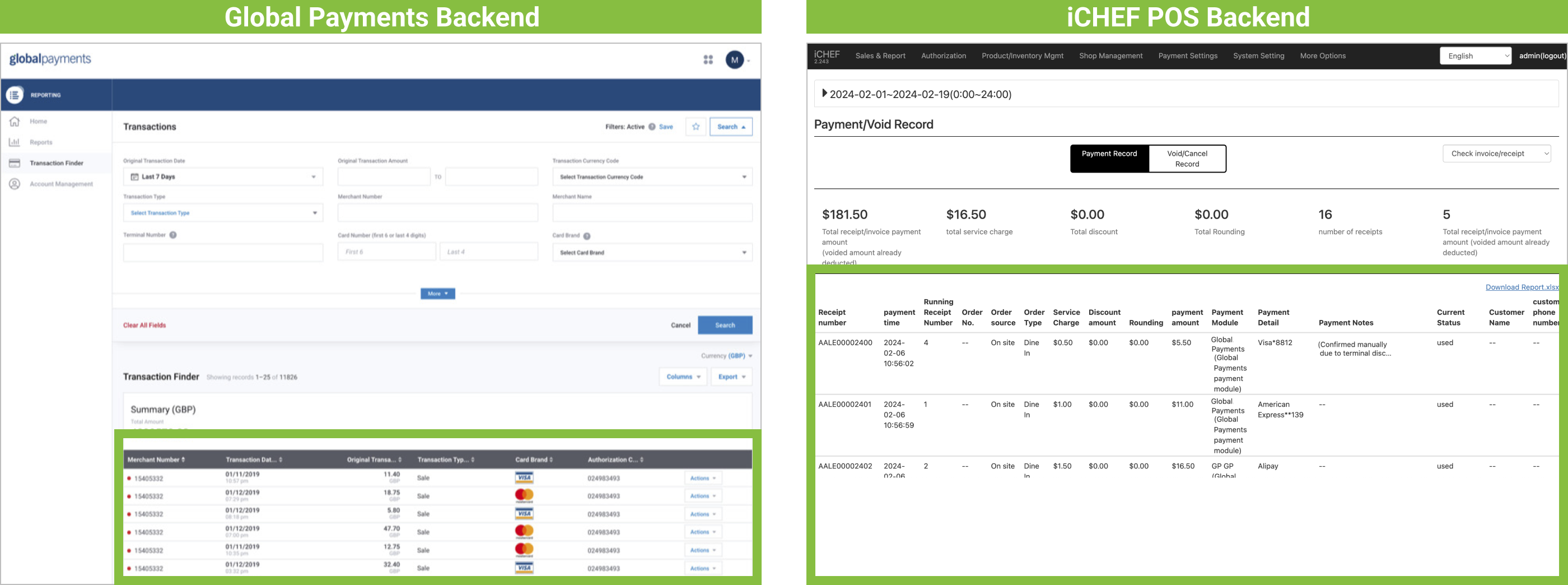1568x585 pixels.
Task: Click the apps grid icon
Action: 708,60
